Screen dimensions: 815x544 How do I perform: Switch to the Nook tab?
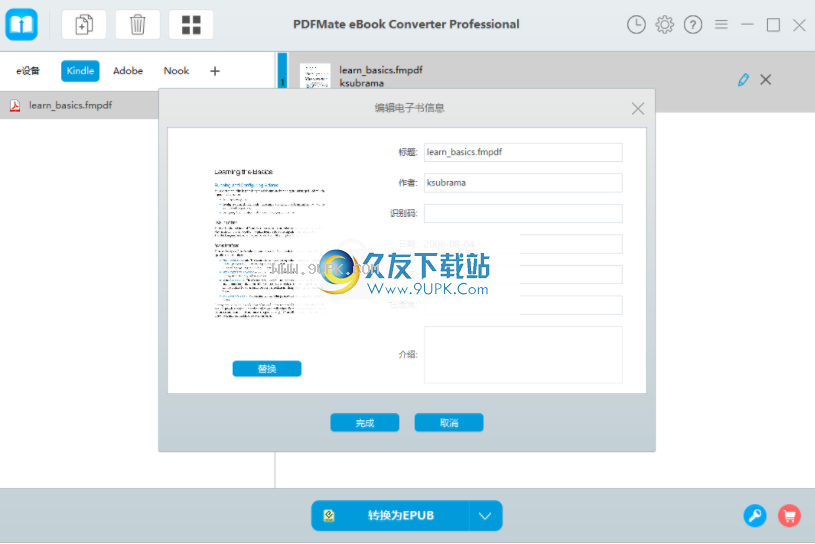176,71
